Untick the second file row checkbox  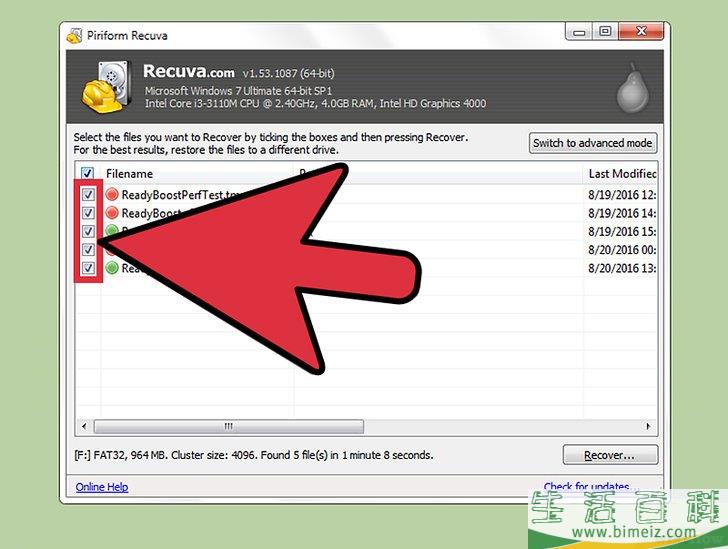pyautogui.click(x=88, y=213)
